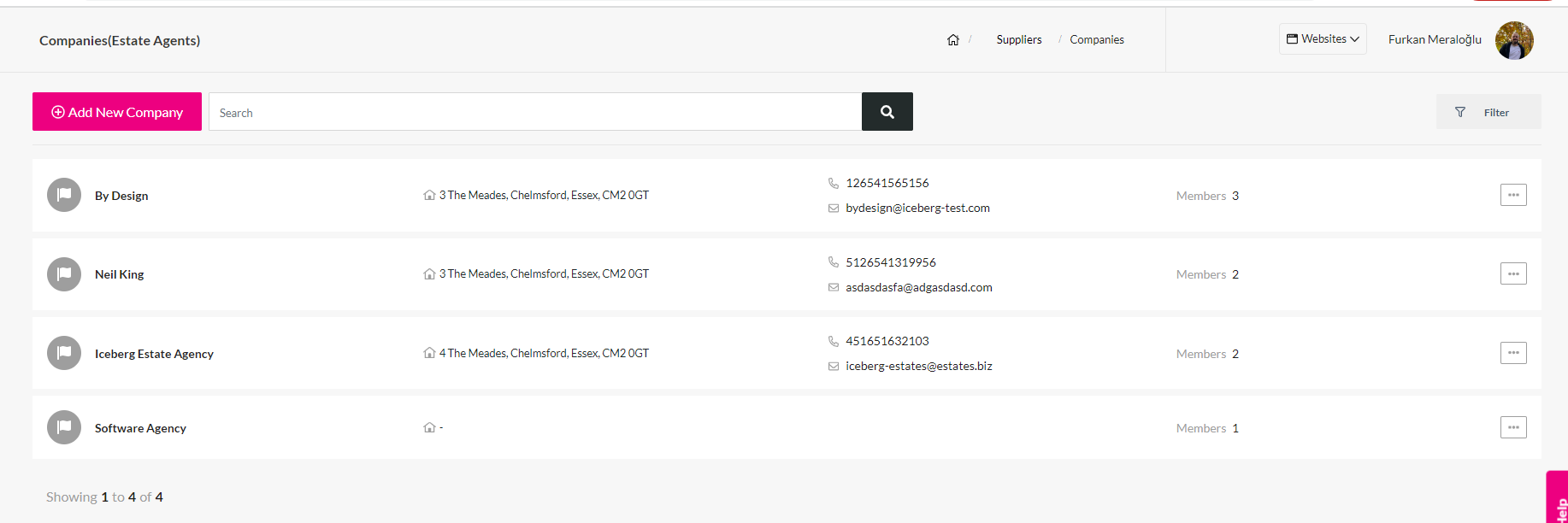Click the magnifier search button
The width and height of the screenshot is (1568, 523).
887,112
